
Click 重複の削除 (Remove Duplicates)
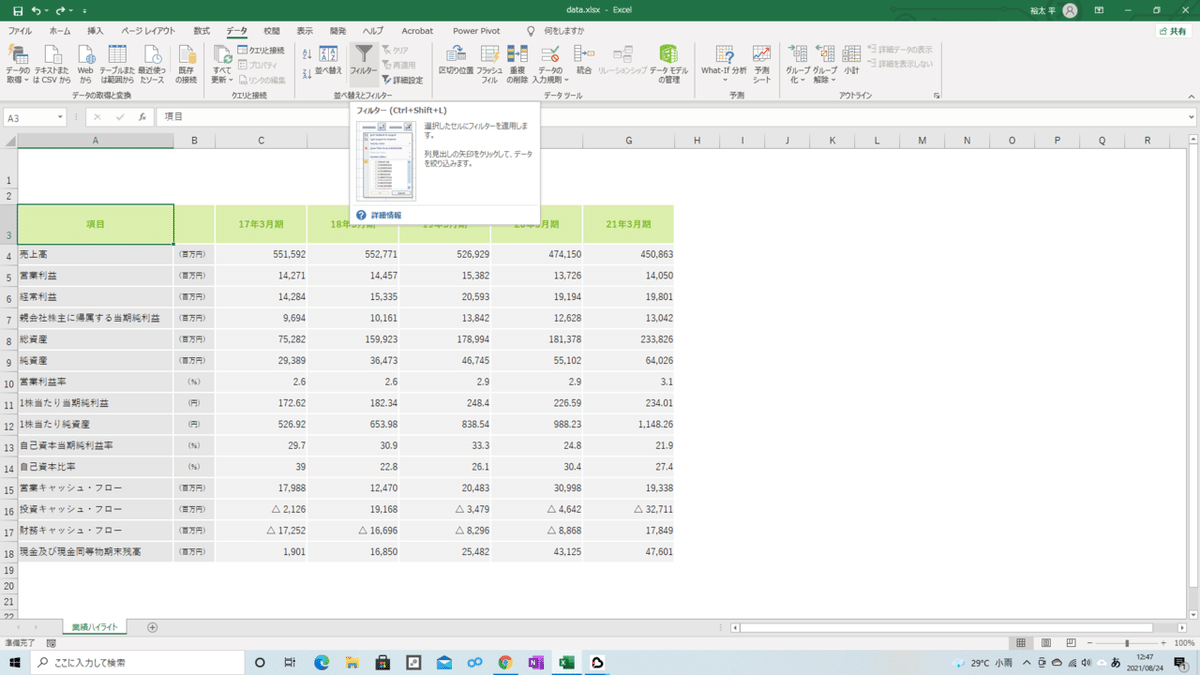(517, 64)
